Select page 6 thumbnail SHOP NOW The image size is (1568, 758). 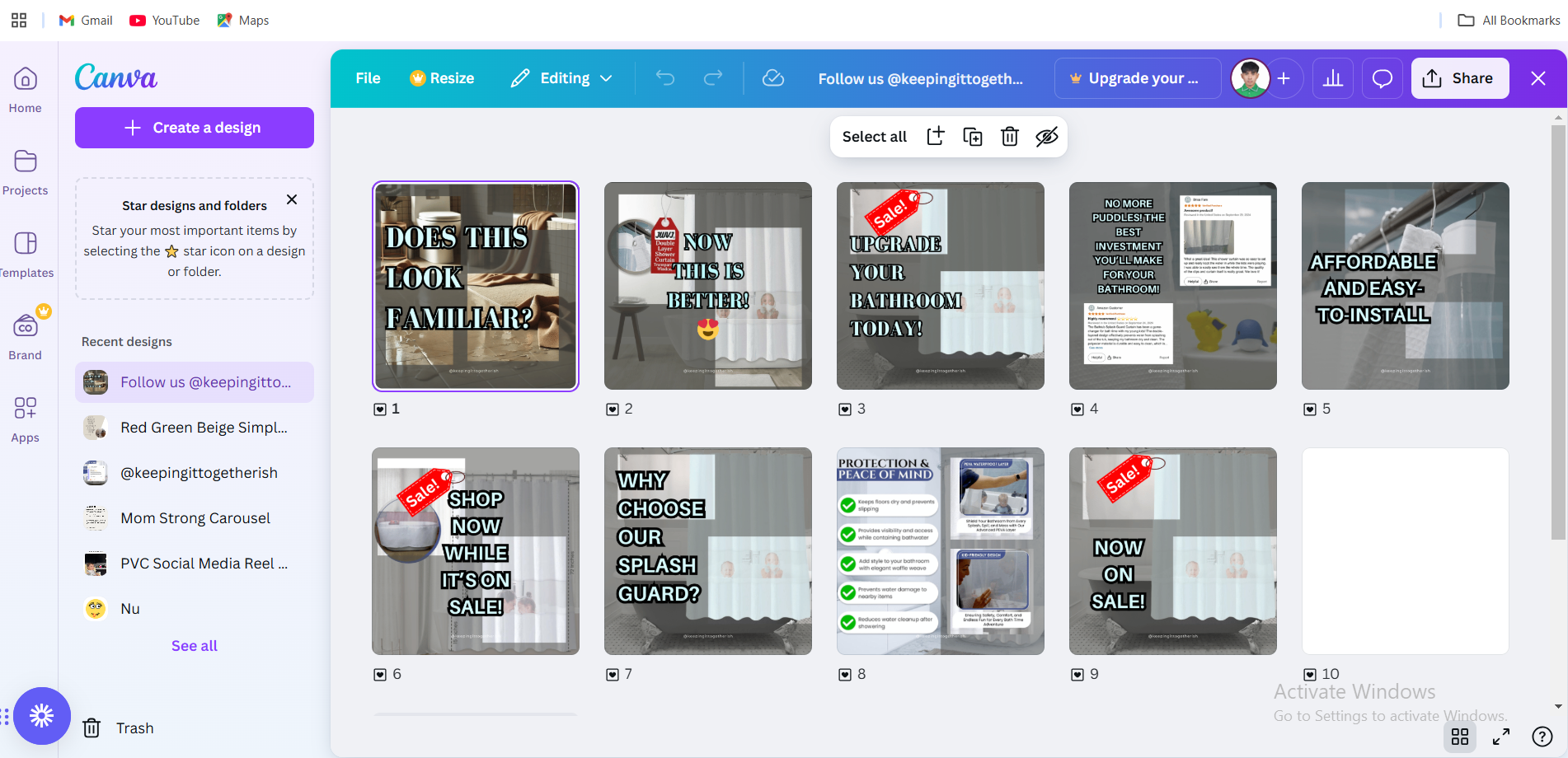[476, 551]
